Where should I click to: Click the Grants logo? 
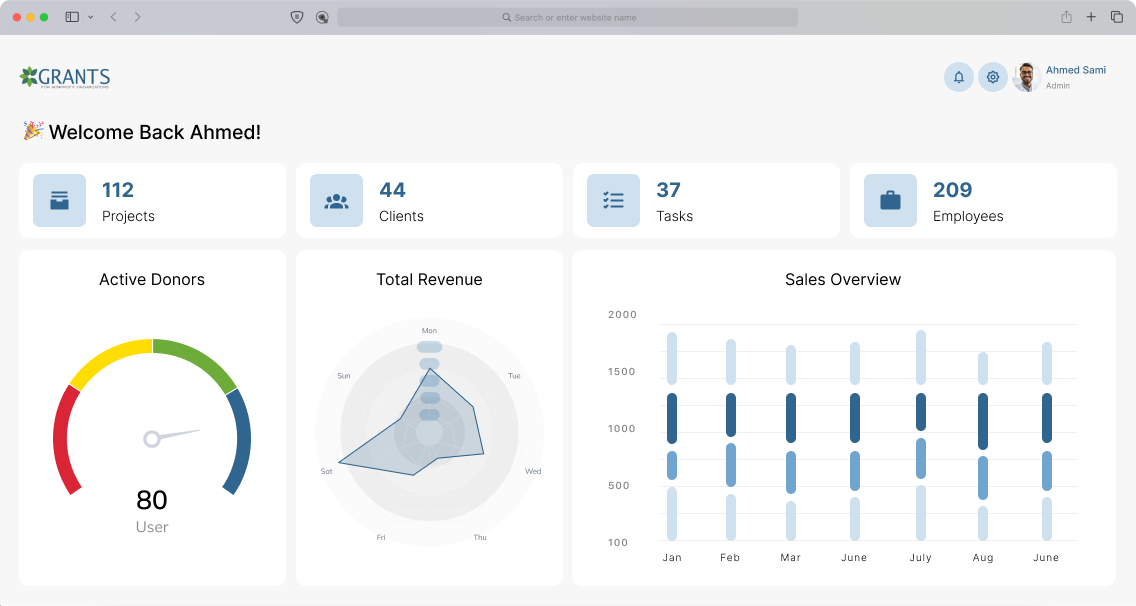click(x=65, y=78)
